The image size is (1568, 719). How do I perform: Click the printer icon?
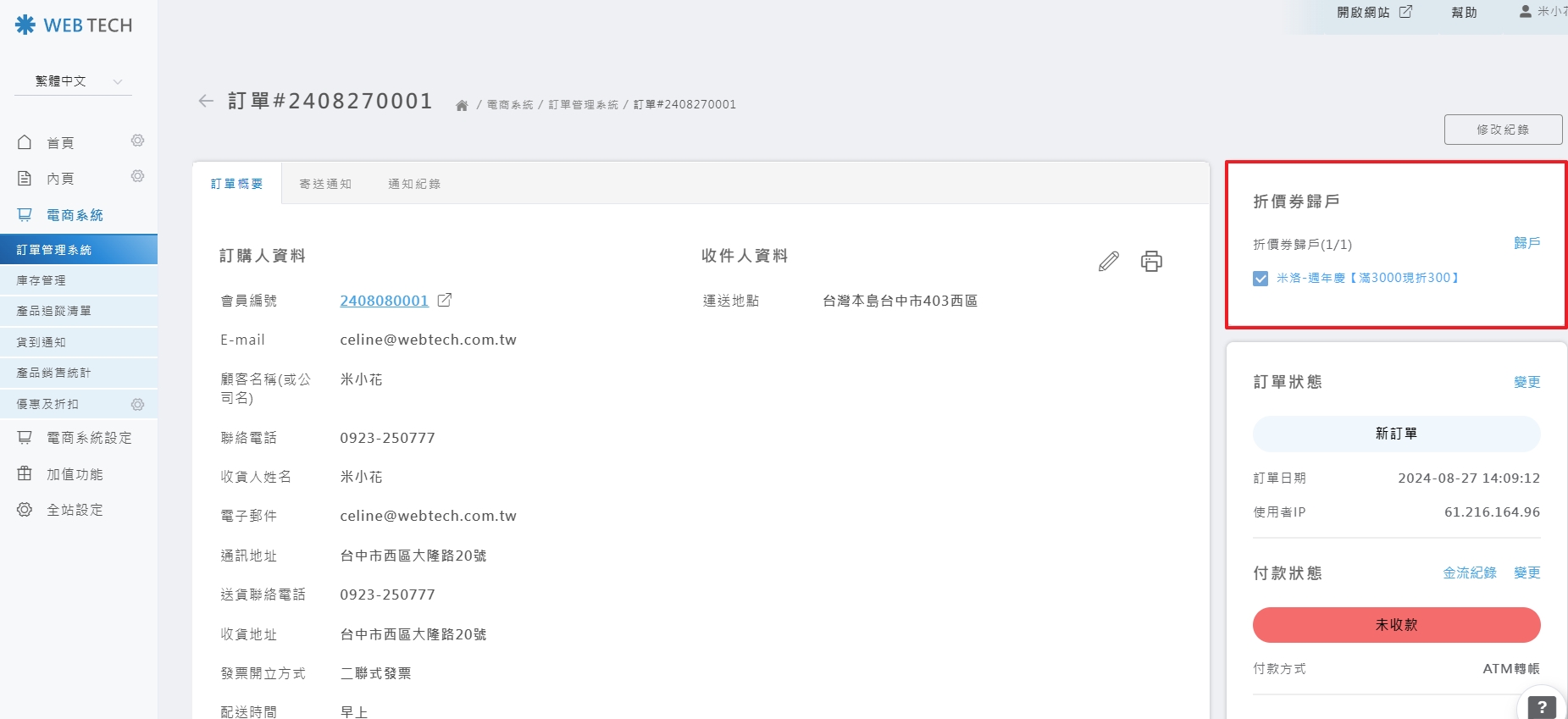pos(1151,261)
